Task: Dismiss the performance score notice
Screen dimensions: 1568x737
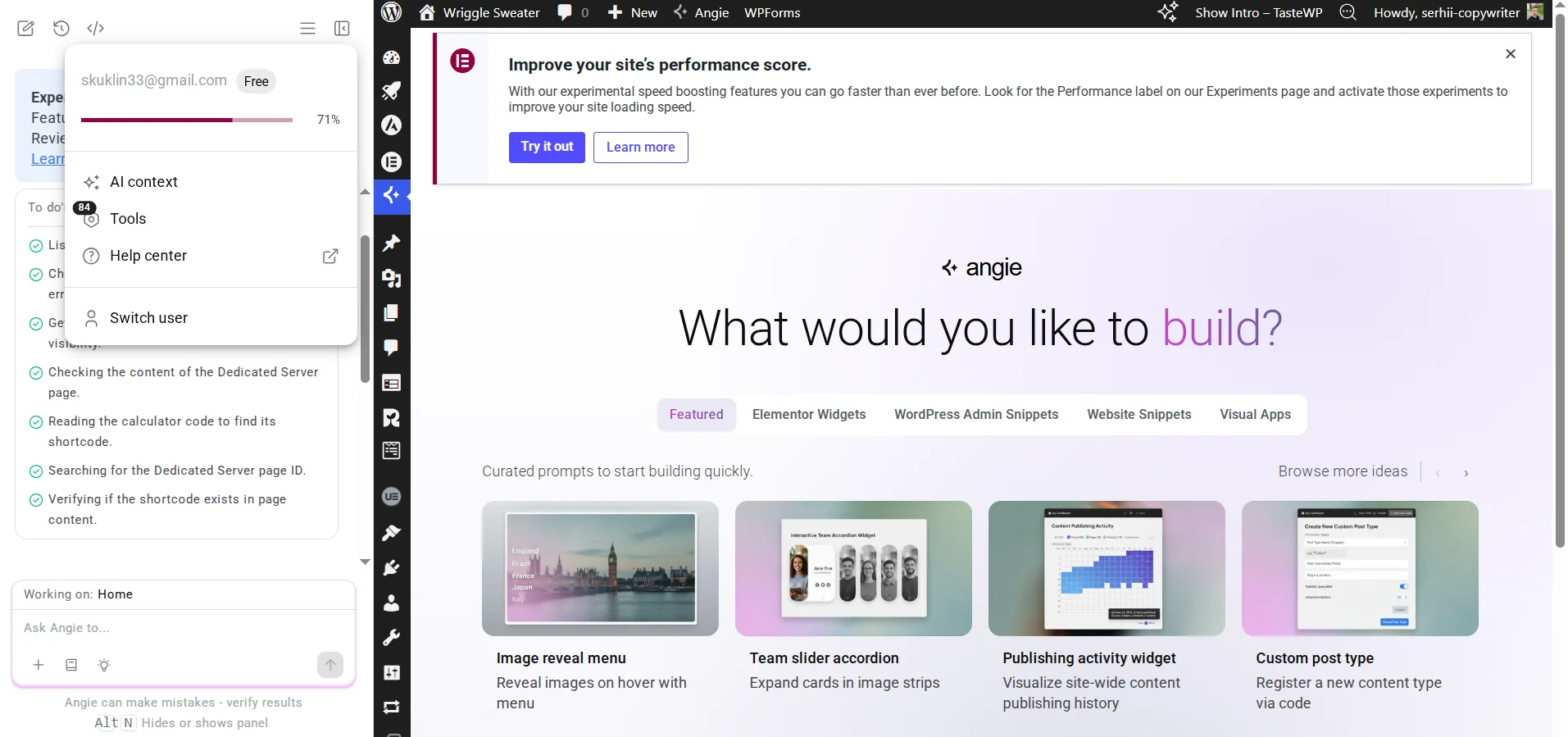Action: pos(1511,53)
